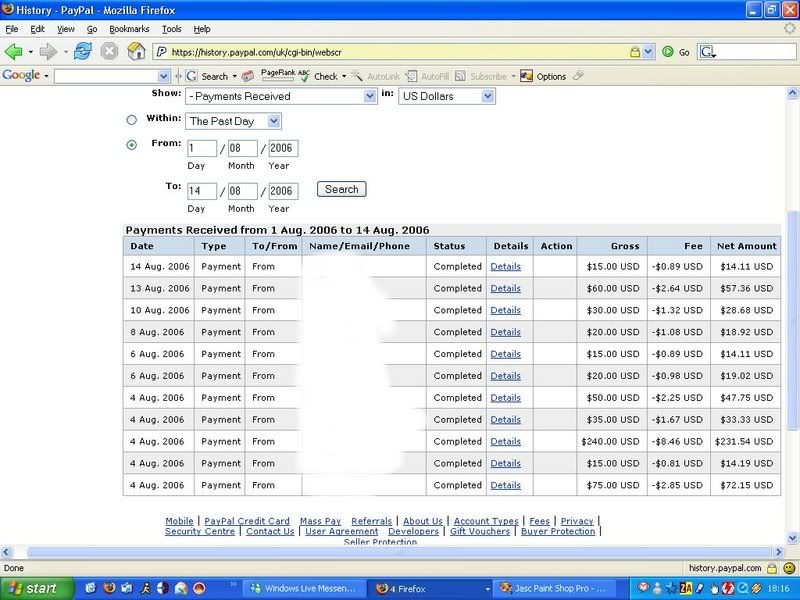Click the Search button for date range

[341, 189]
